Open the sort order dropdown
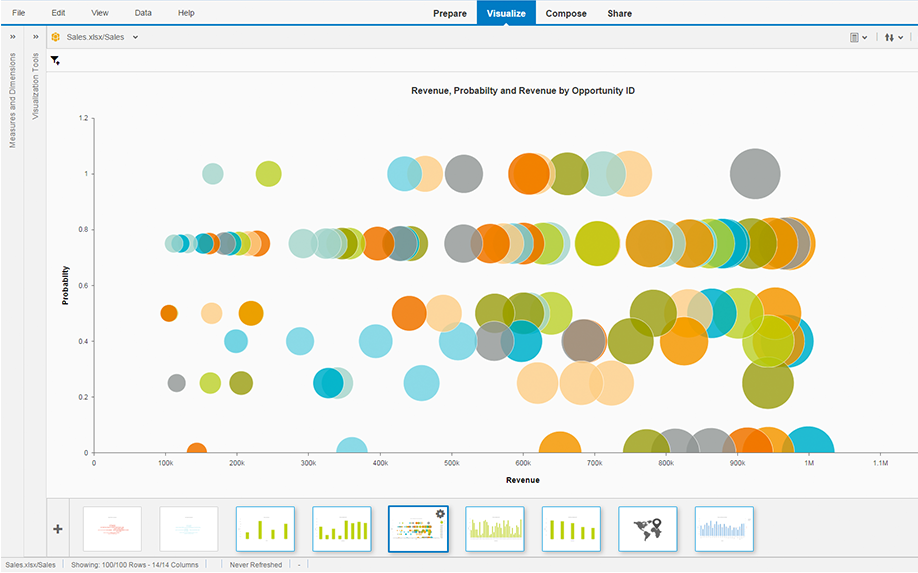The width and height of the screenshot is (918, 573). click(x=893, y=37)
